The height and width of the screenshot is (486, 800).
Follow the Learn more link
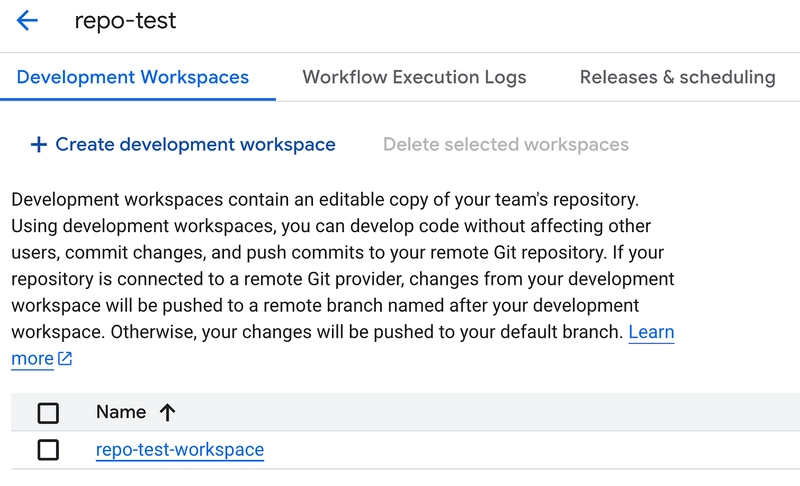651,332
